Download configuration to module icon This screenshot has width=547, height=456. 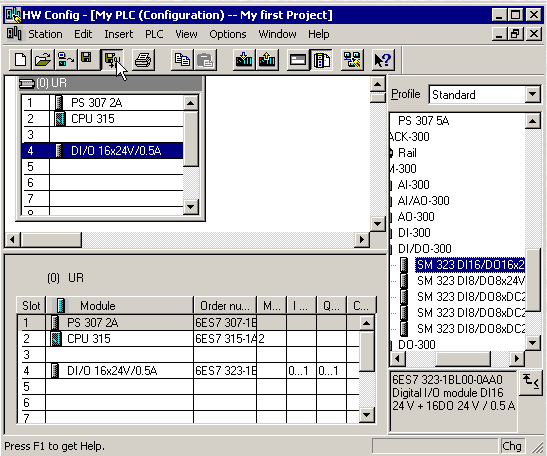tap(244, 60)
